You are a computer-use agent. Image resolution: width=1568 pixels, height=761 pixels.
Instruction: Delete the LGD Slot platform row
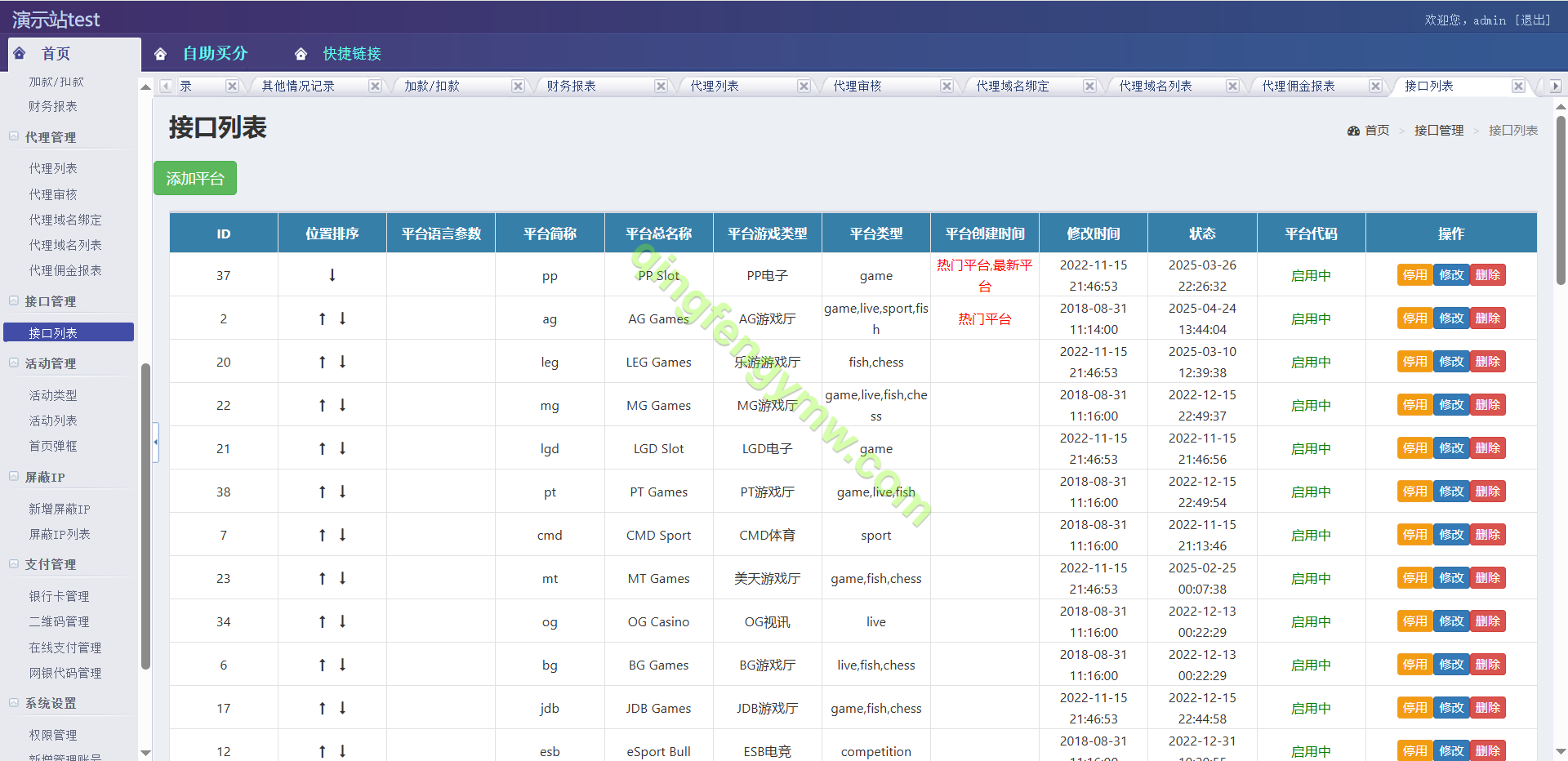point(1487,448)
